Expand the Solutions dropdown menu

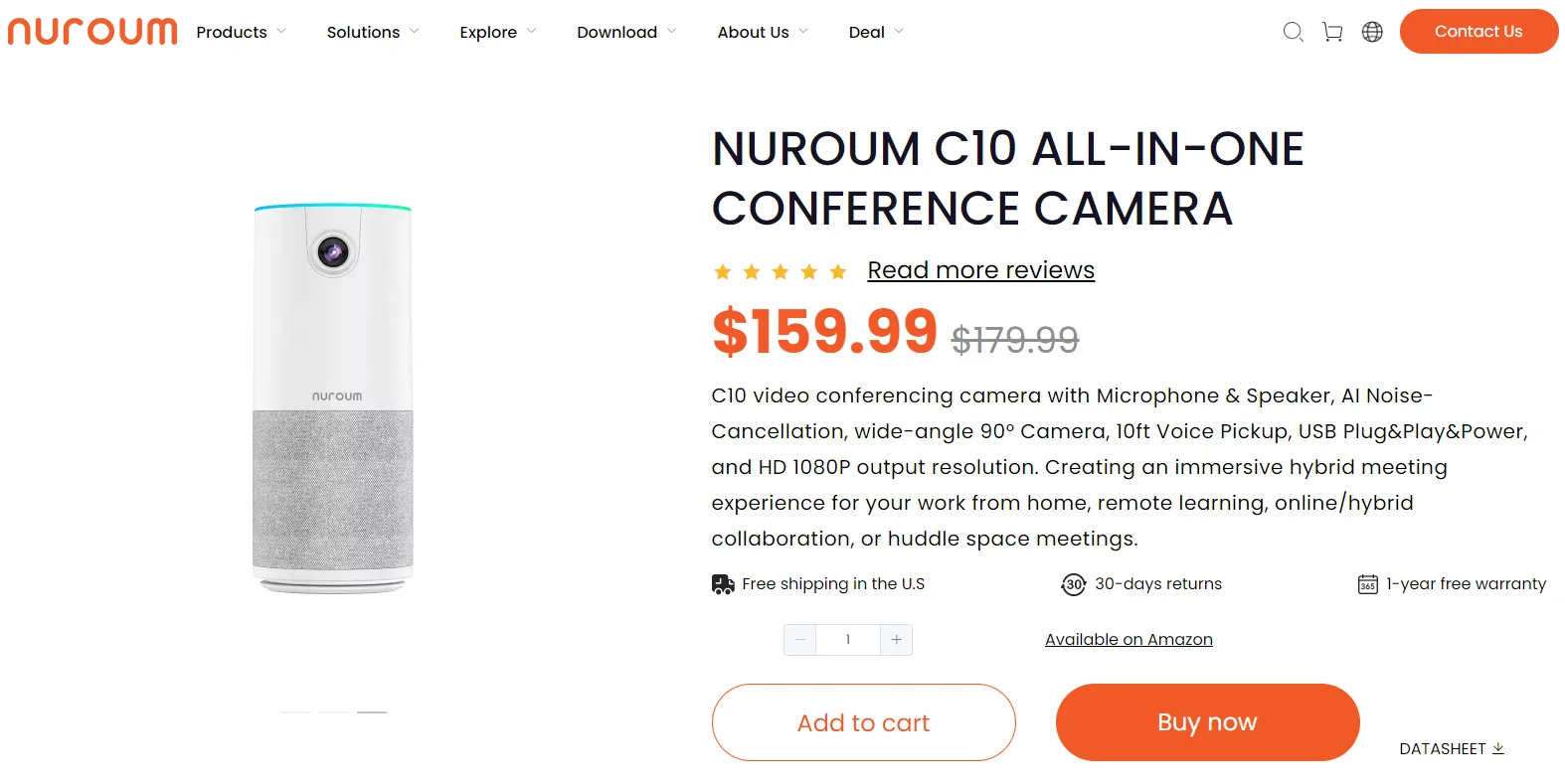tap(373, 32)
